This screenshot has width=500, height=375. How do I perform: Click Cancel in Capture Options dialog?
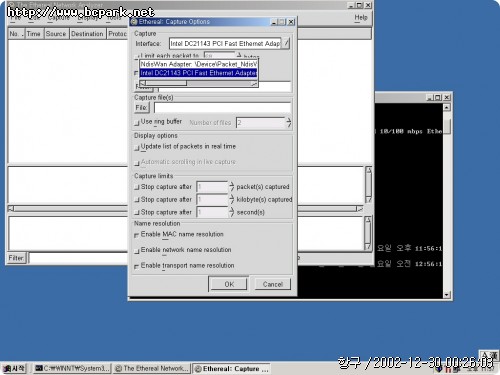click(273, 284)
